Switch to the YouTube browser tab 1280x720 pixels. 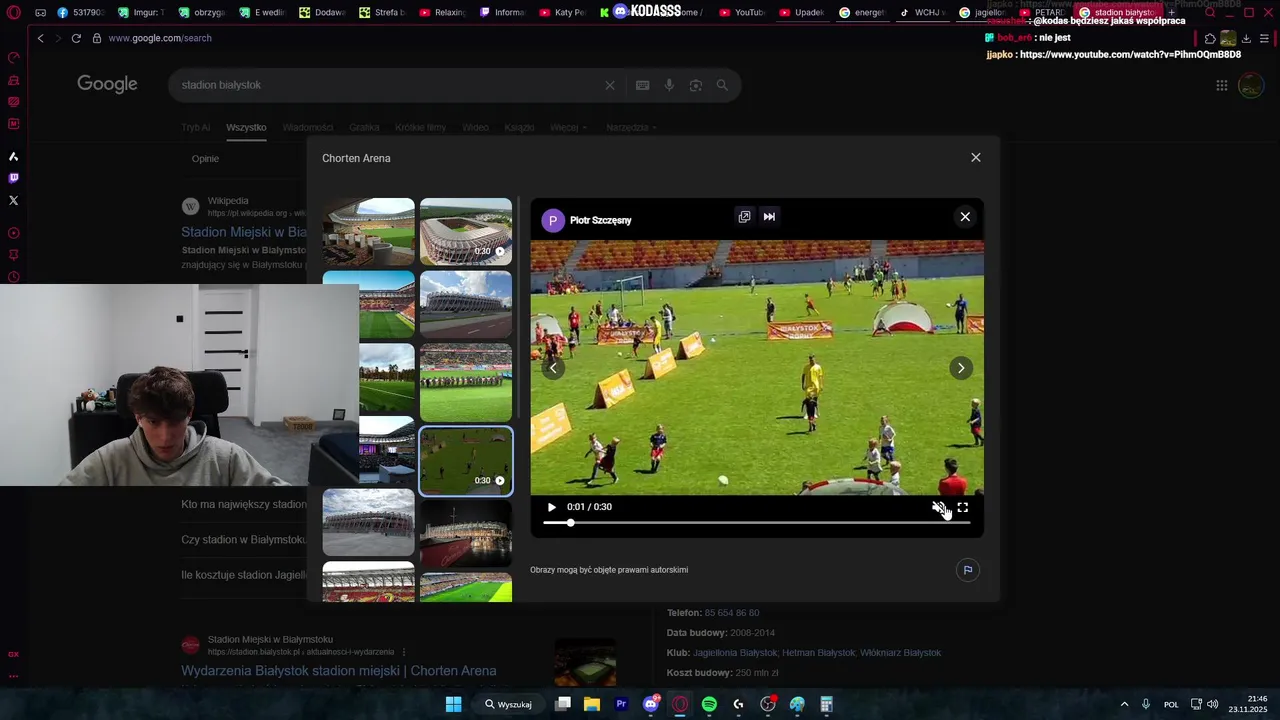point(742,13)
